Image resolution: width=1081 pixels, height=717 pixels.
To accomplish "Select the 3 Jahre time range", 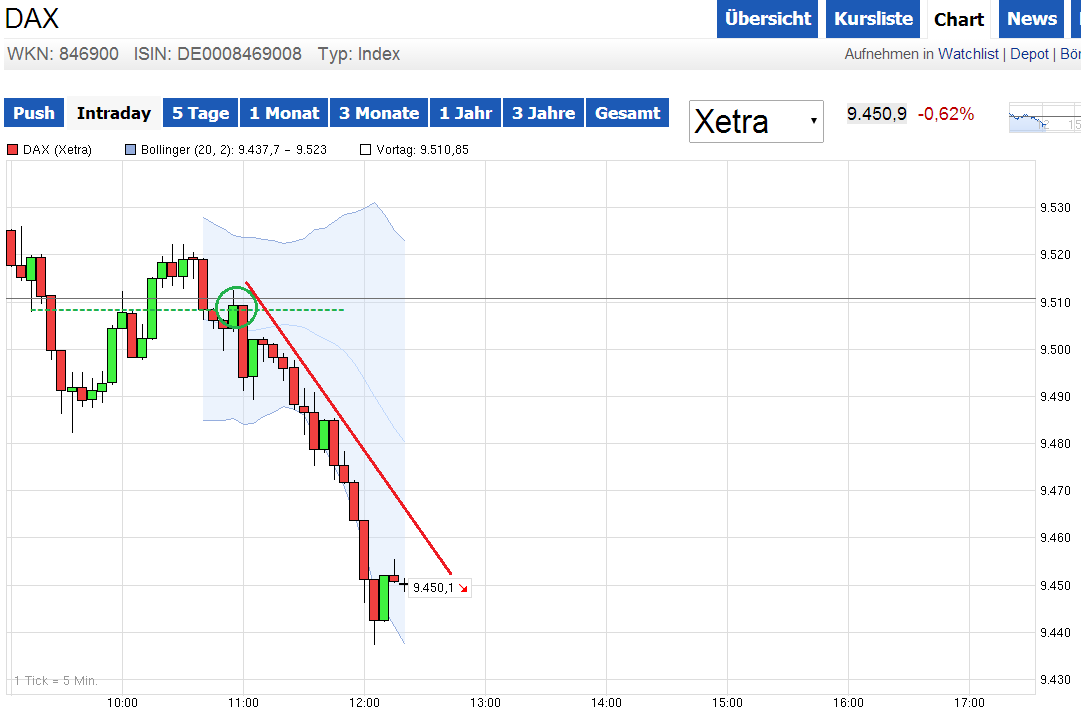I will pos(543,113).
